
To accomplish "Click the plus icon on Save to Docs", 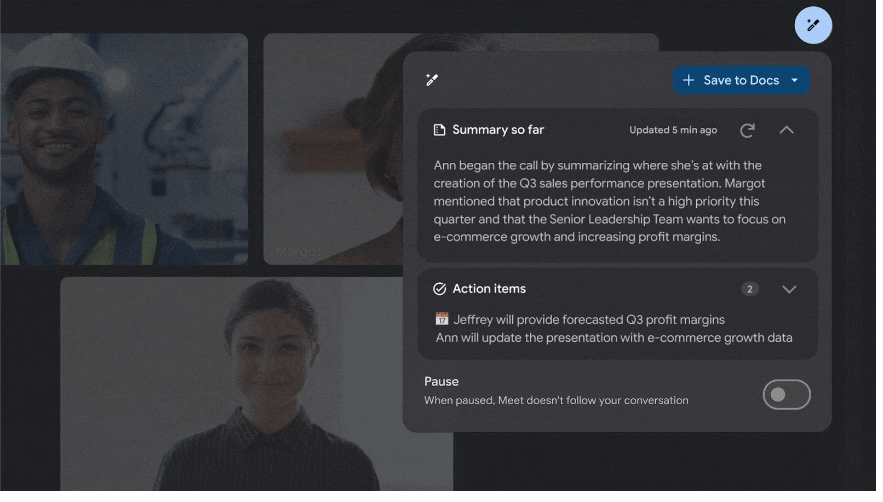I will click(x=688, y=81).
